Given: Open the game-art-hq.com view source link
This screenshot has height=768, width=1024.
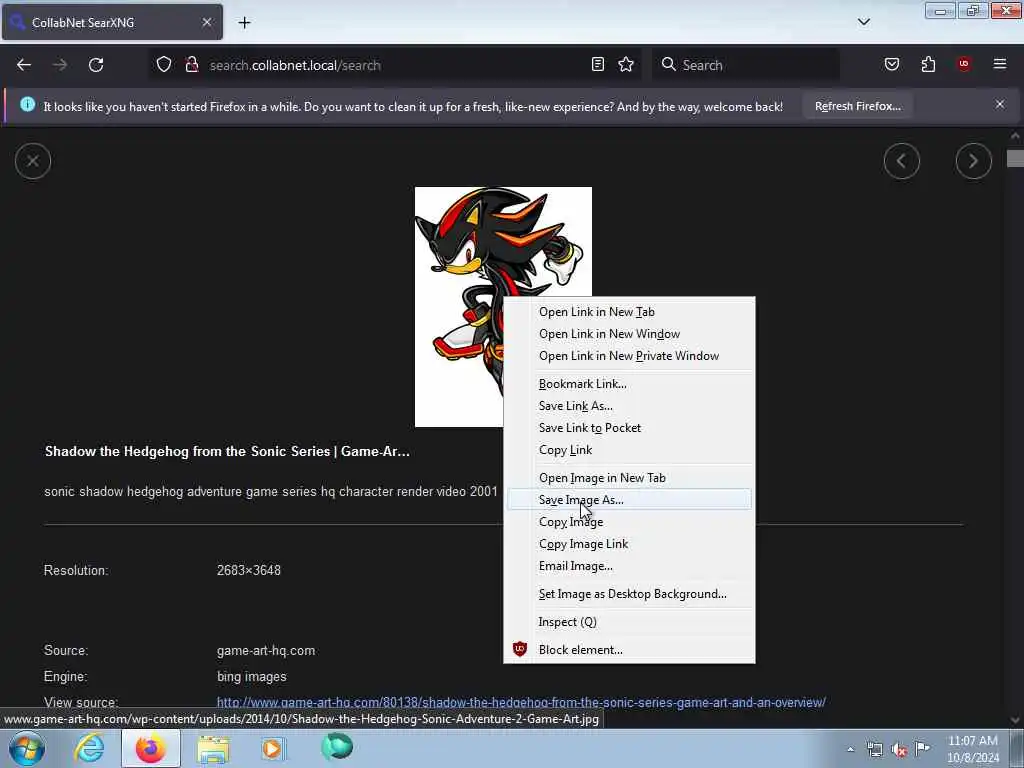Looking at the screenshot, I should (520, 703).
